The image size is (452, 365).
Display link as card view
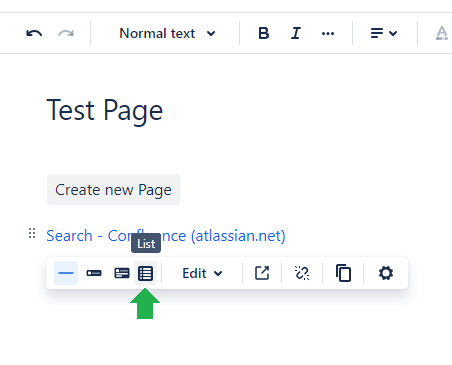[122, 273]
